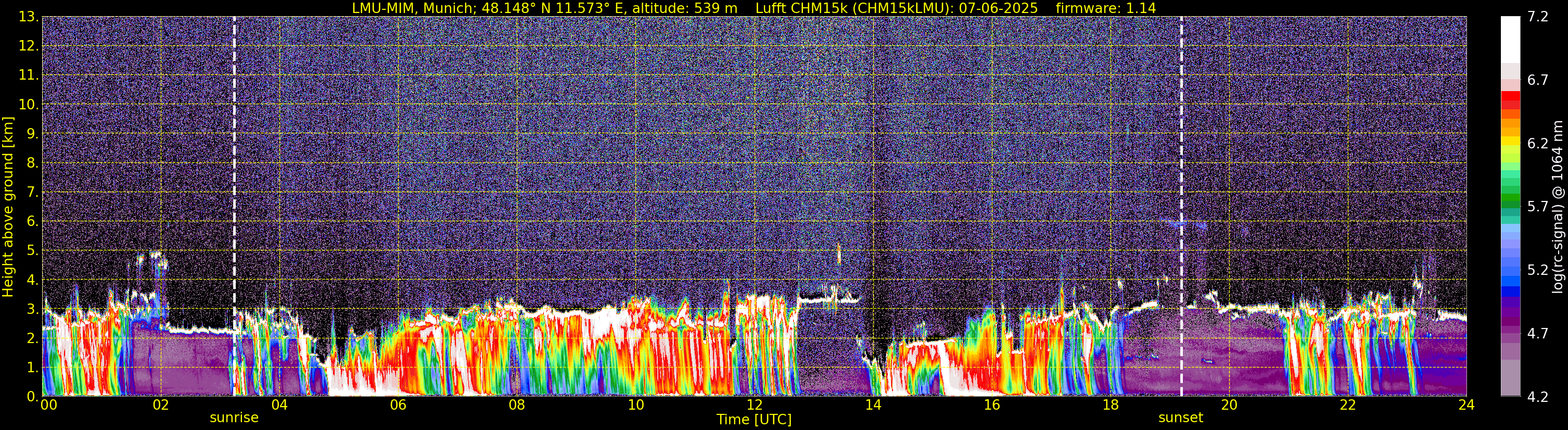
Task: Click height tick label '0.'
Action: tap(32, 397)
